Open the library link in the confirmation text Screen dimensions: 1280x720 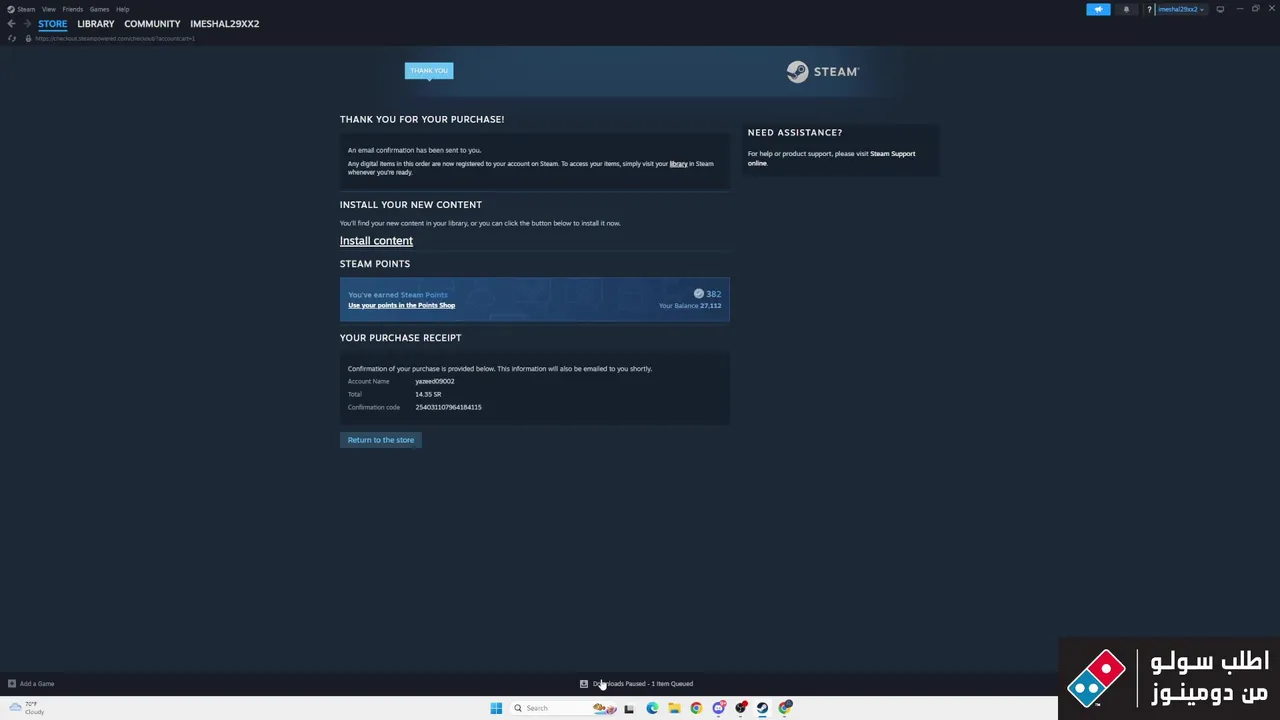click(x=678, y=164)
